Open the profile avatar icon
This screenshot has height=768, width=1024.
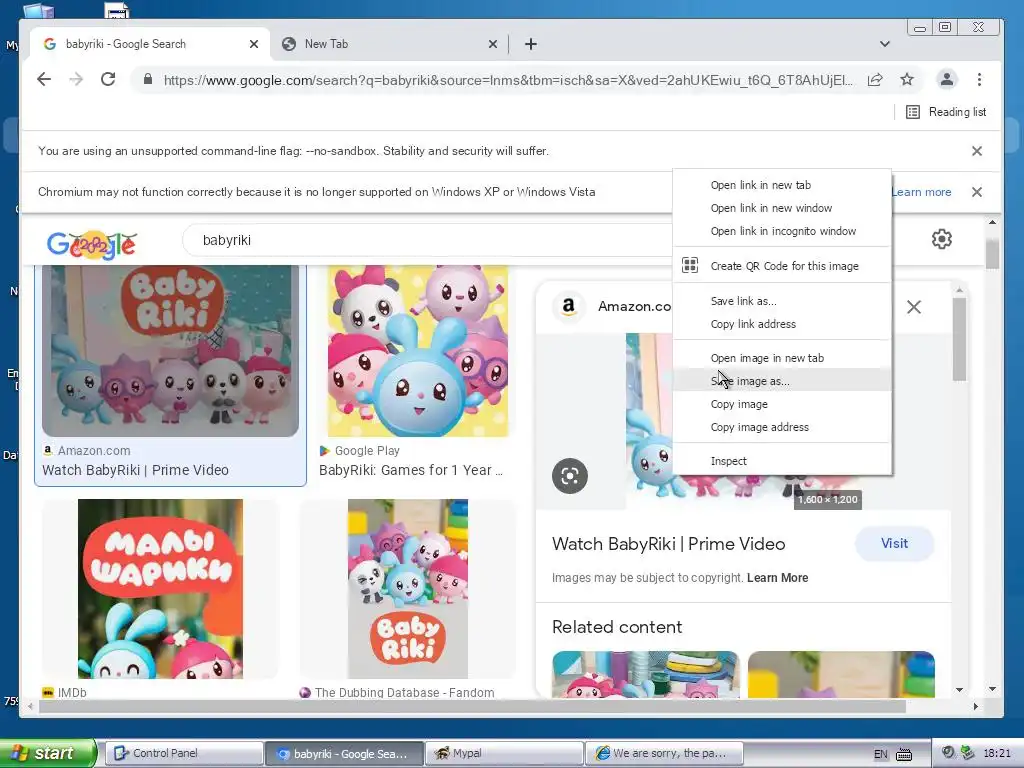coord(946,80)
